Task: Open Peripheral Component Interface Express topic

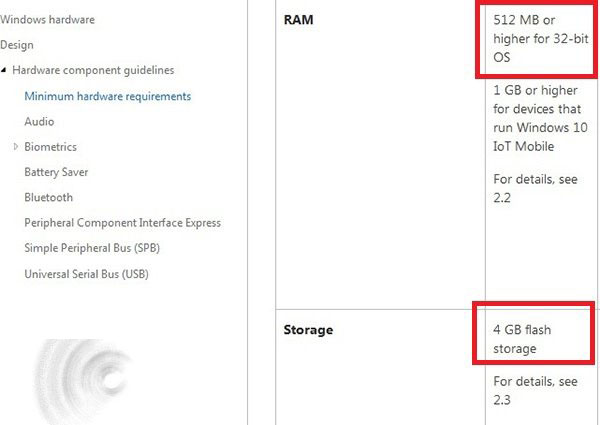Action: pos(122,223)
